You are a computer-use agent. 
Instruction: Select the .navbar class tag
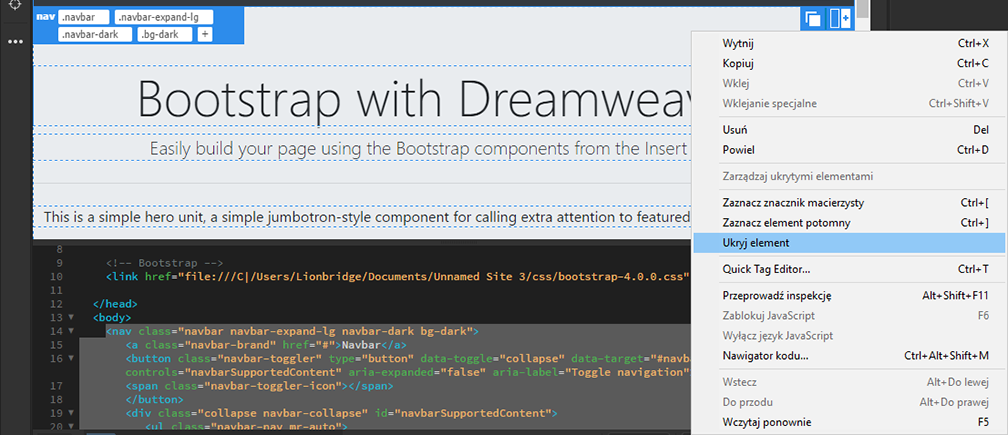pyautogui.click(x=83, y=17)
